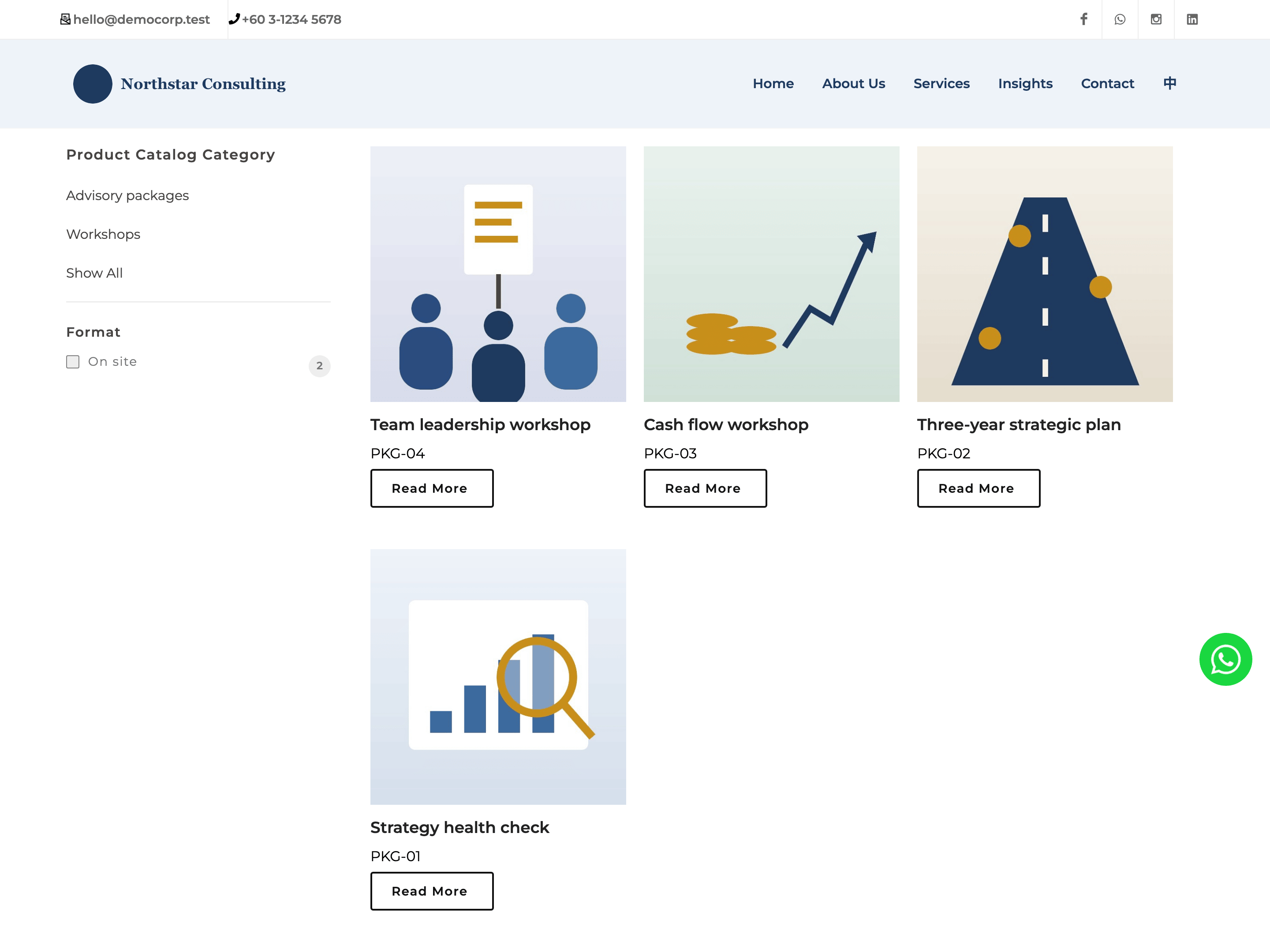Image resolution: width=1270 pixels, height=952 pixels.
Task: Click the Team leadership workshop title
Action: pyautogui.click(x=480, y=425)
